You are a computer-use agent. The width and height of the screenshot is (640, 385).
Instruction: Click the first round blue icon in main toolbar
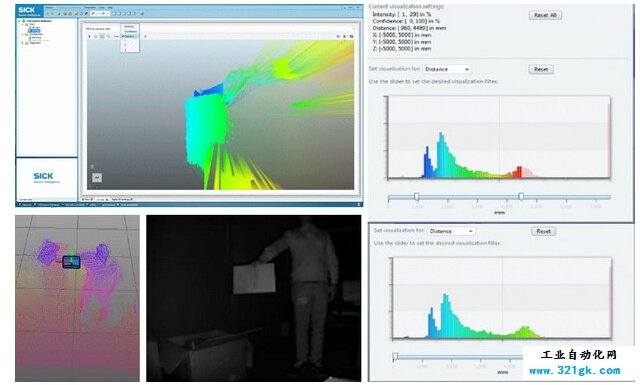pyautogui.click(x=114, y=13)
